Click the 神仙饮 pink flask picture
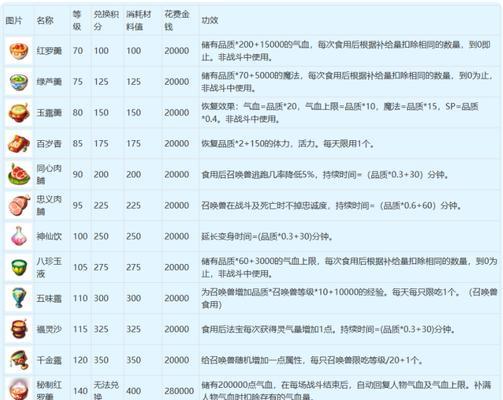The width and height of the screenshot is (503, 400). [19, 237]
